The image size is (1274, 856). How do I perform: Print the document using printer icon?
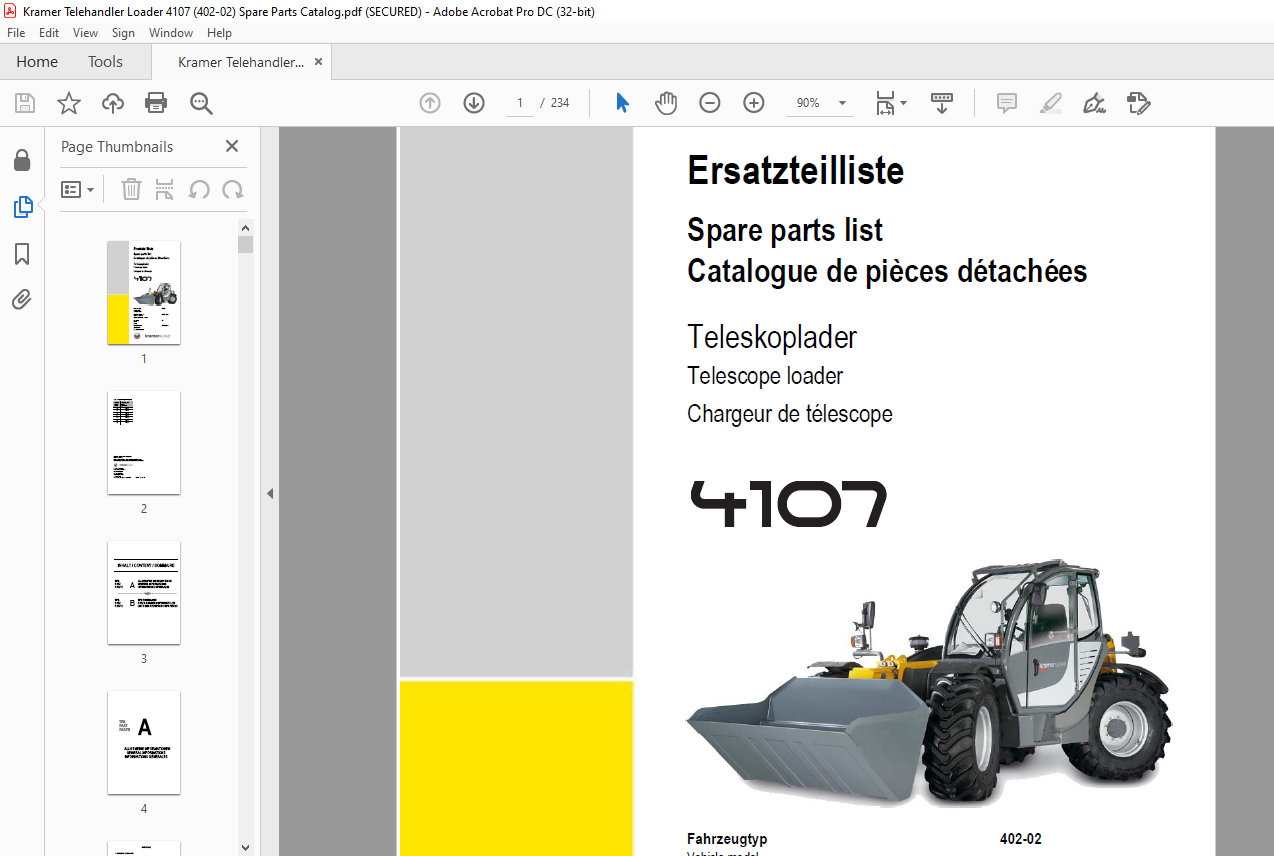tap(156, 103)
